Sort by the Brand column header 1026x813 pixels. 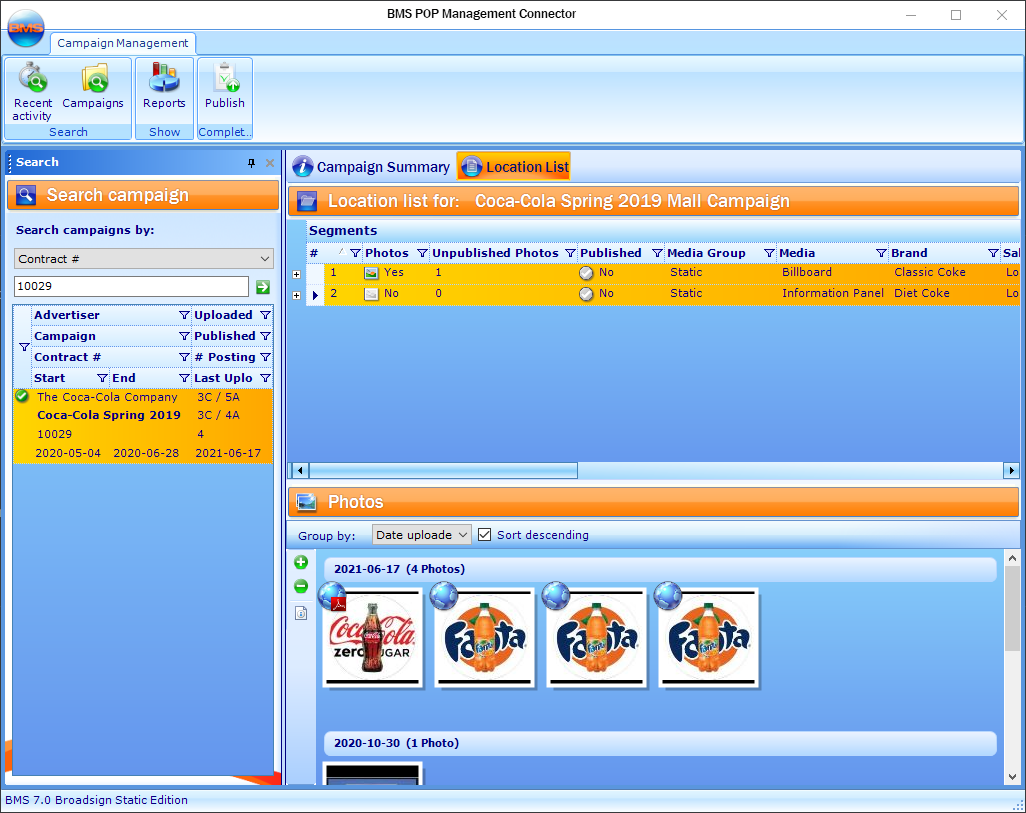(x=909, y=253)
